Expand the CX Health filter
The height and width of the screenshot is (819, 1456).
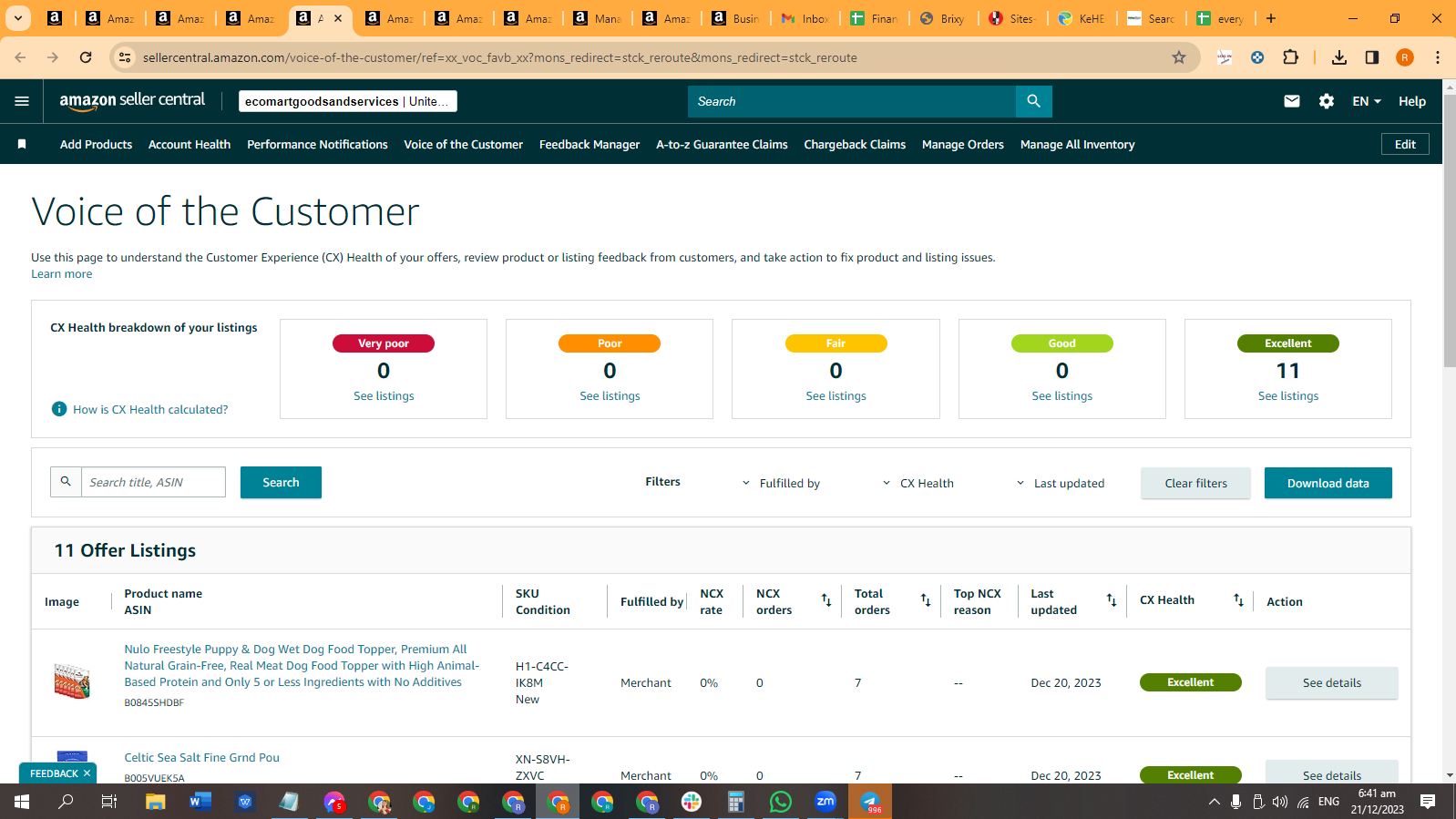coord(918,483)
